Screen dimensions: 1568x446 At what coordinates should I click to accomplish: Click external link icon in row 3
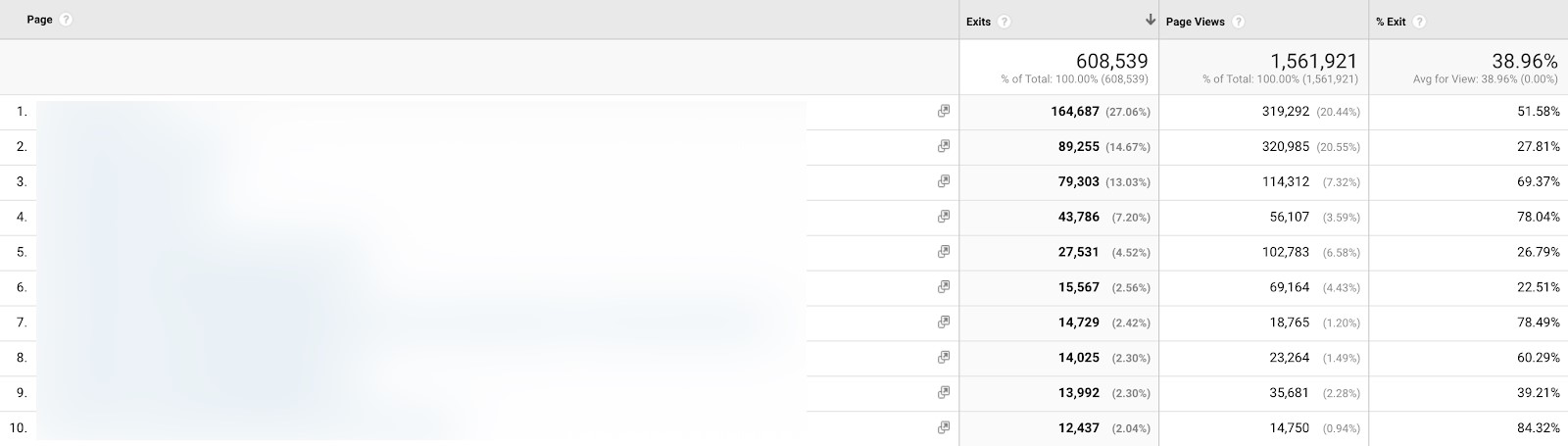click(944, 181)
